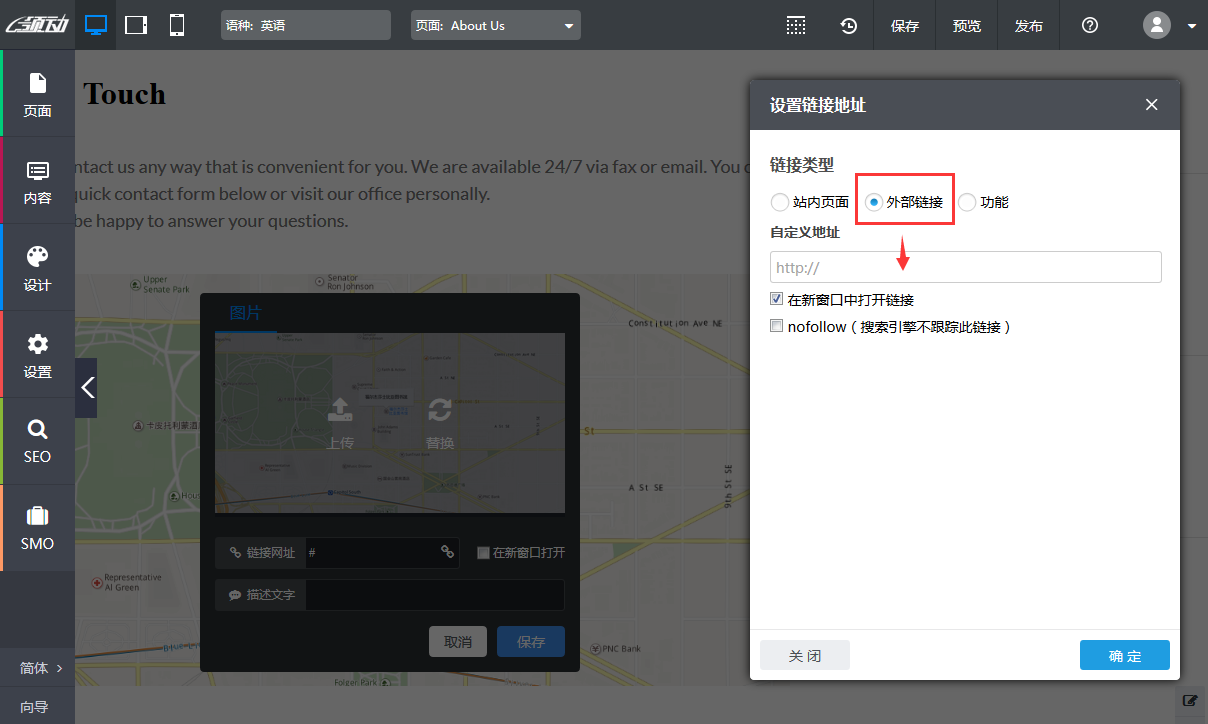Switch to desktop preview mode icon
This screenshot has width=1208, height=724.
[x=96, y=25]
